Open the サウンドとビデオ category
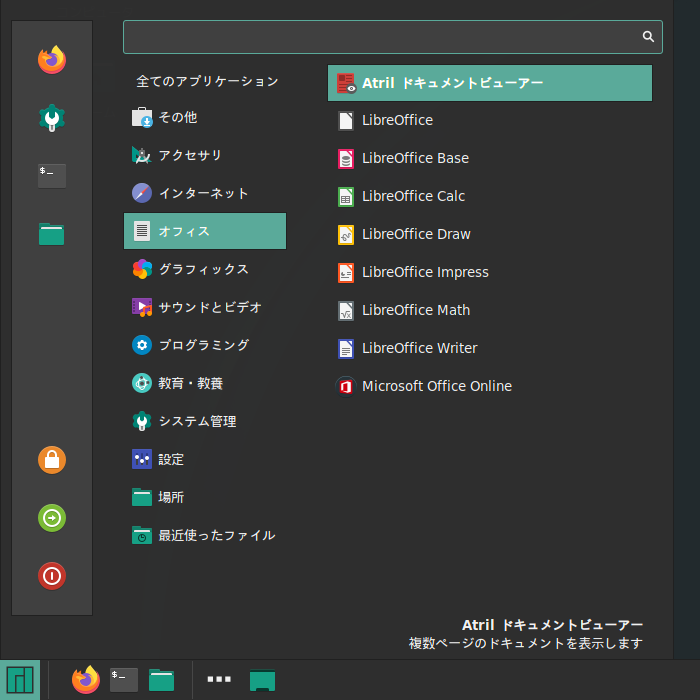This screenshot has width=700, height=700. pos(205,307)
